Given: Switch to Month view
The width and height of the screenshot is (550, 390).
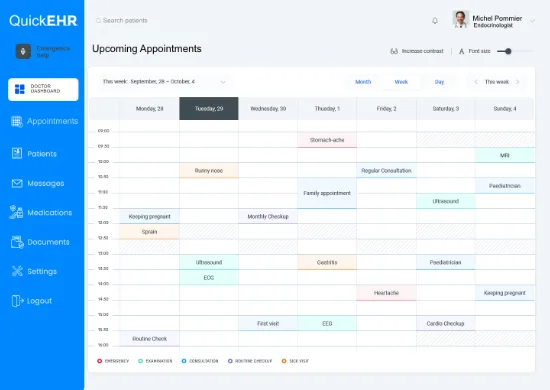Looking at the screenshot, I should point(363,82).
